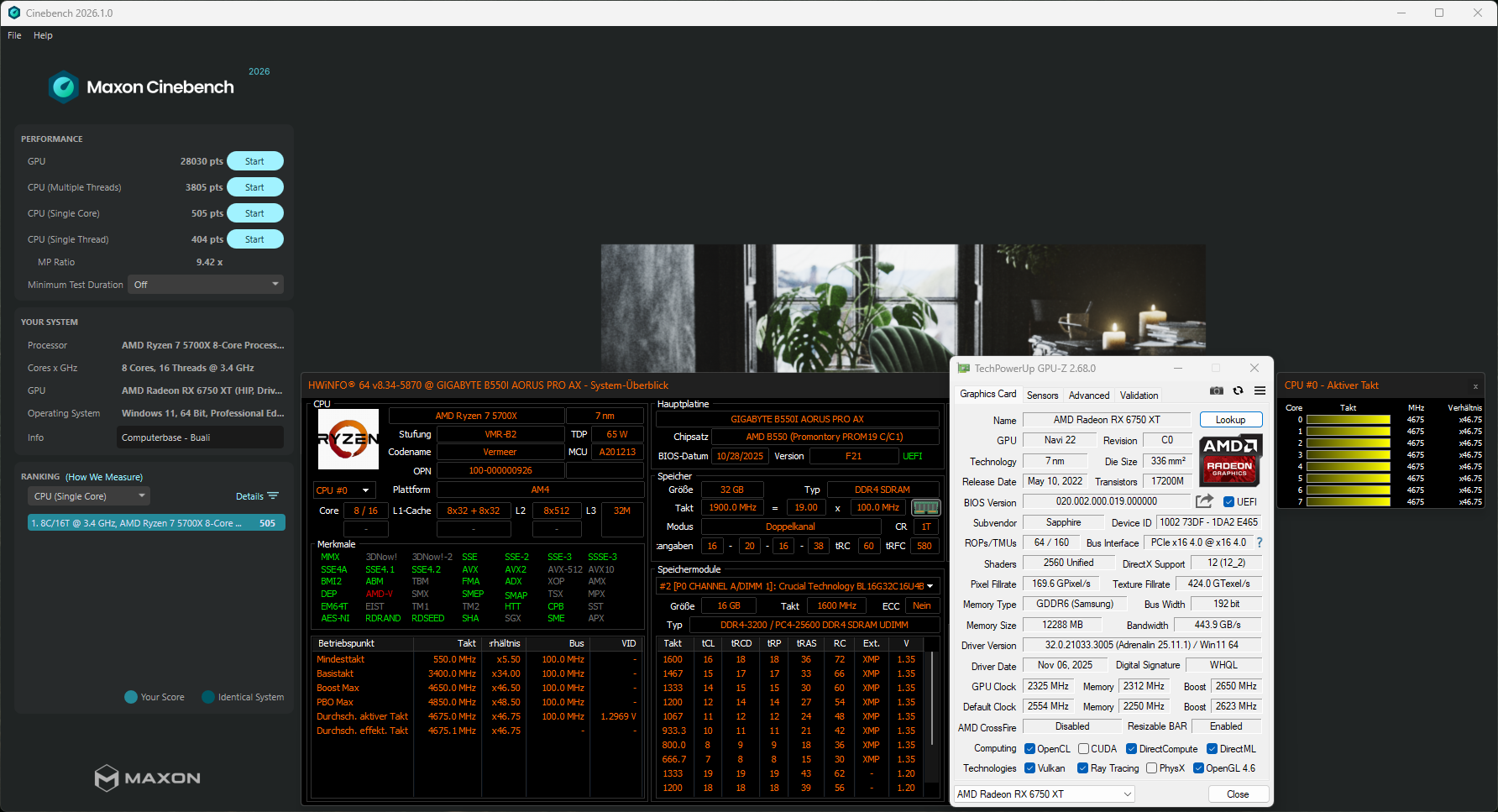Open the File menu
1498x812 pixels.
coord(14,35)
